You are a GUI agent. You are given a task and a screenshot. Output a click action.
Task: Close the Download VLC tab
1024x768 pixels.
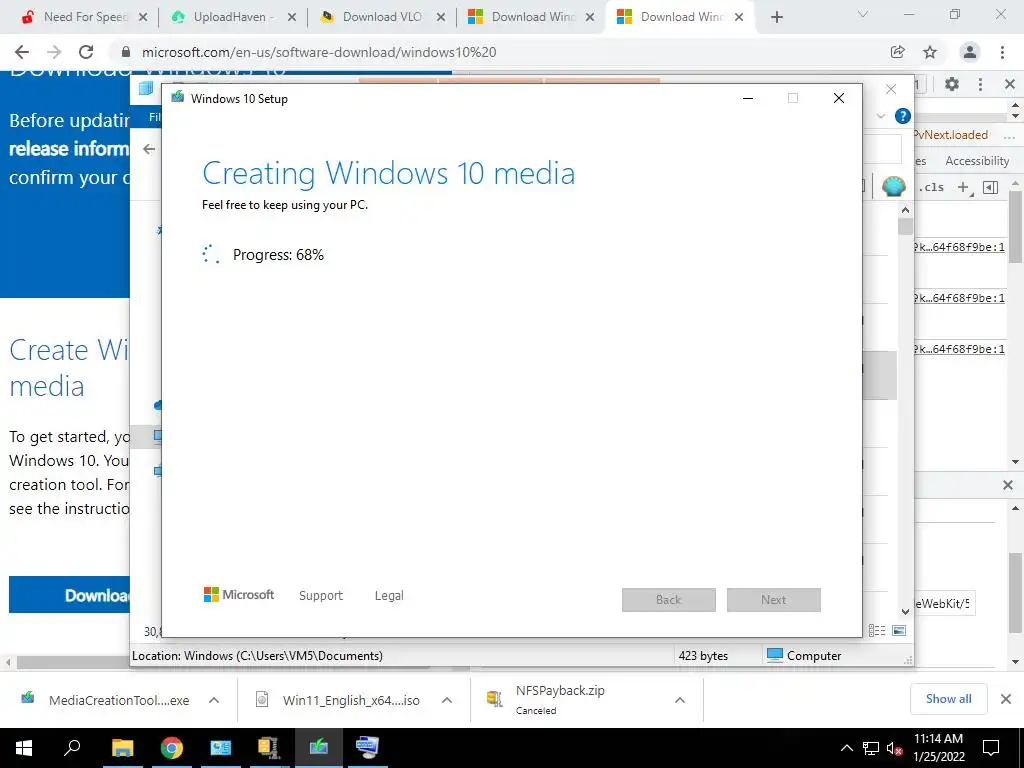pyautogui.click(x=441, y=17)
